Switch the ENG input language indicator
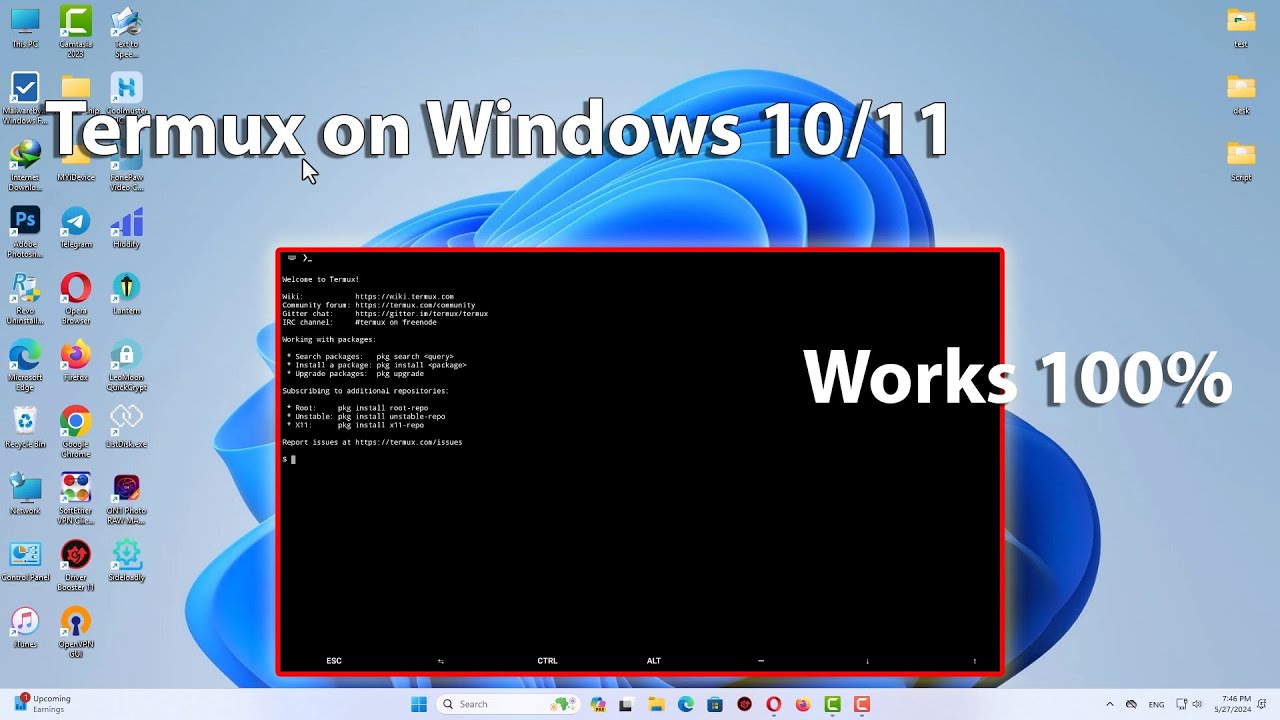The height and width of the screenshot is (720, 1280). [1156, 704]
